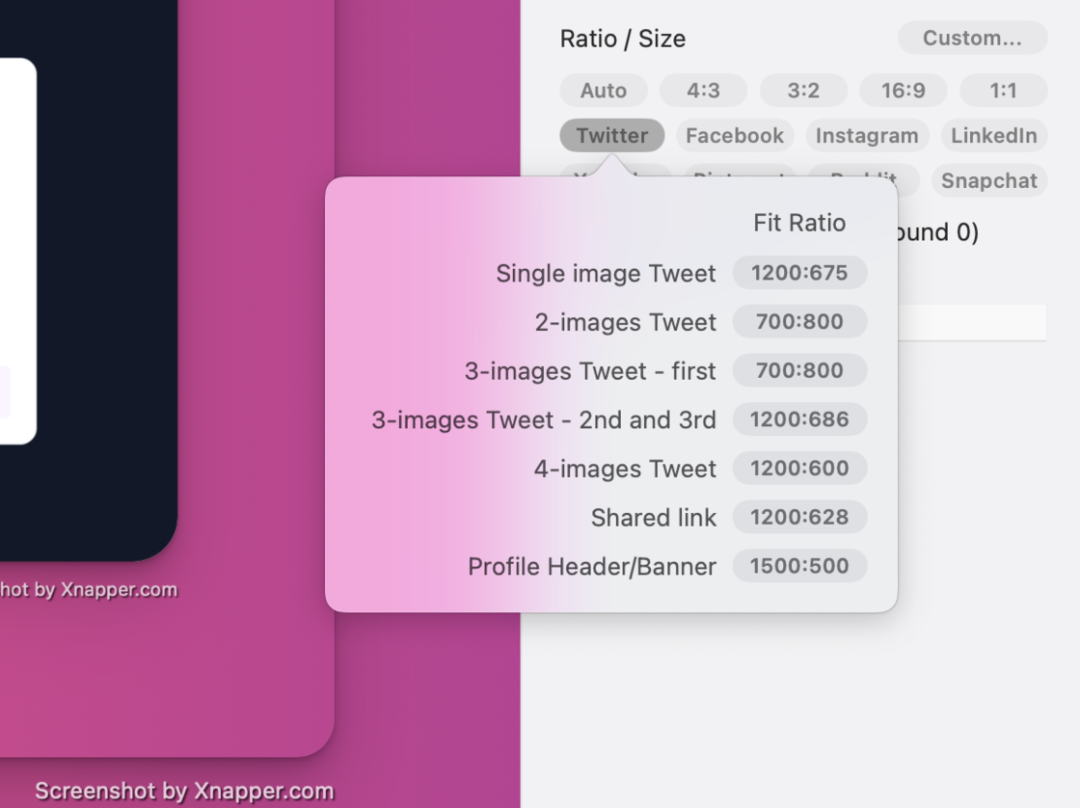This screenshot has width=1080, height=808.
Task: Apply 1200:600 for 4-images Tweet
Action: 800,468
